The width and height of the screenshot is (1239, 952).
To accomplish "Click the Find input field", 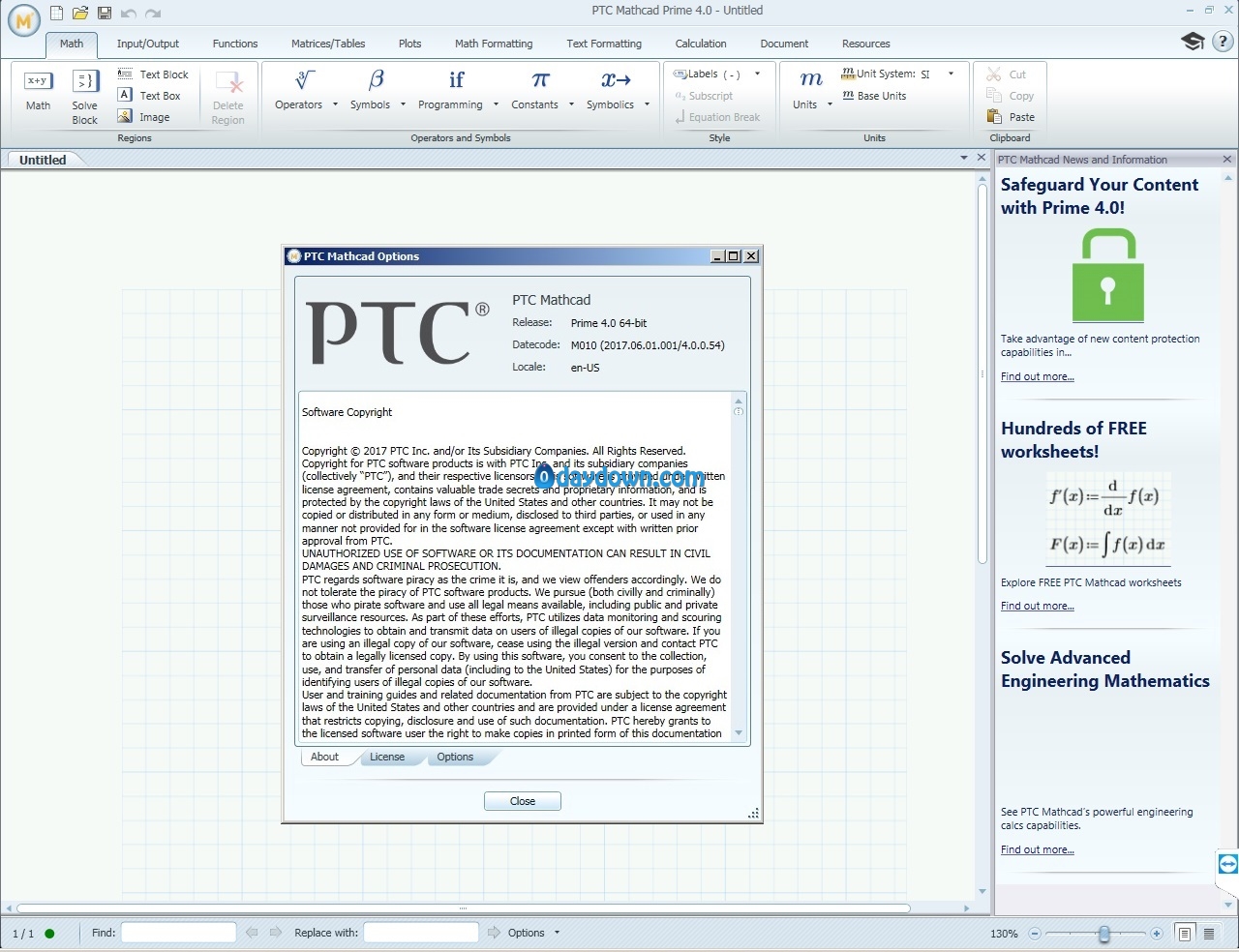I will (x=178, y=933).
